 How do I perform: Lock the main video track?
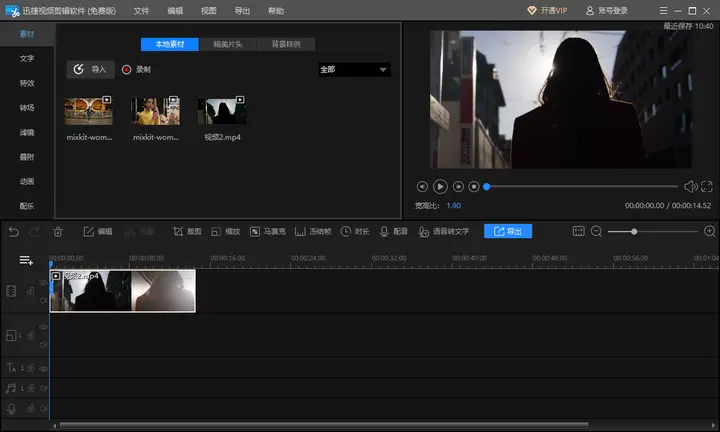click(31, 291)
